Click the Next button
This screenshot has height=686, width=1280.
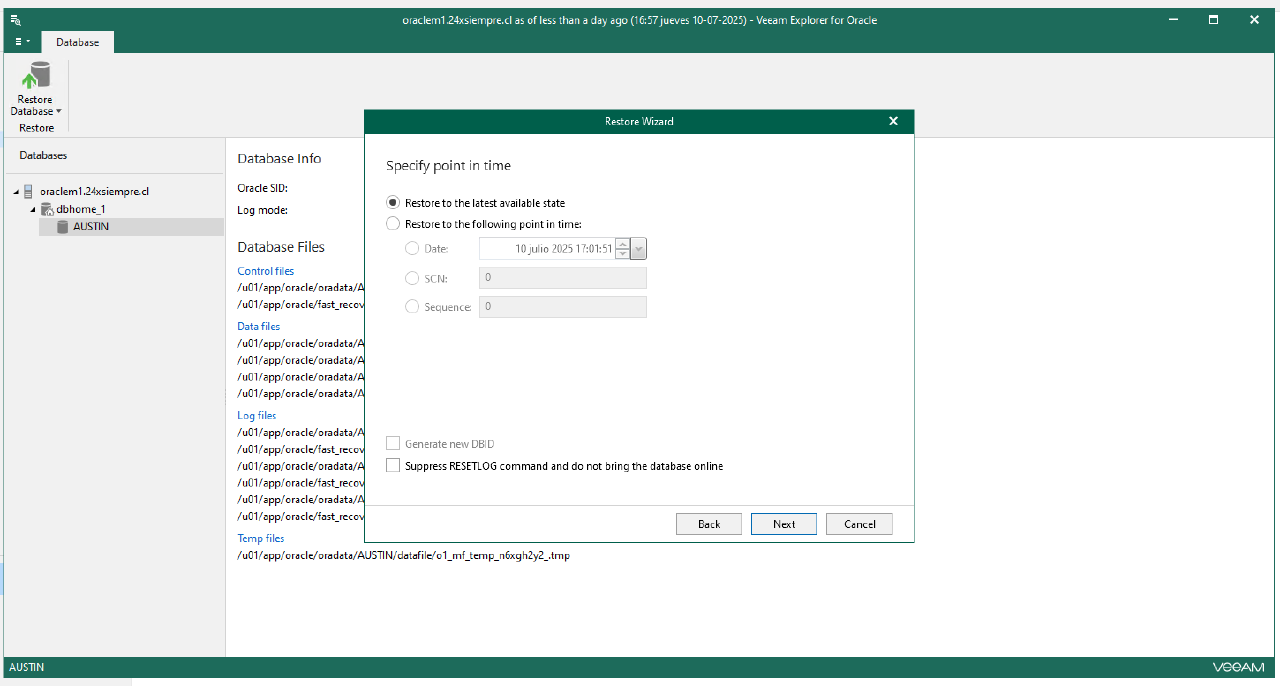[x=784, y=524]
